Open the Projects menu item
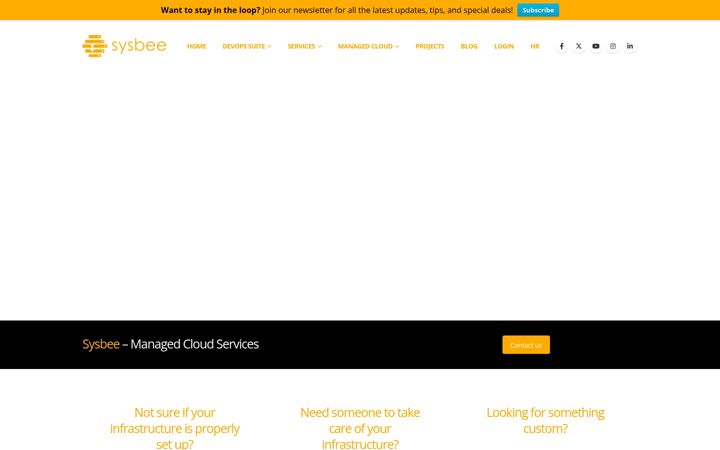 [x=430, y=46]
